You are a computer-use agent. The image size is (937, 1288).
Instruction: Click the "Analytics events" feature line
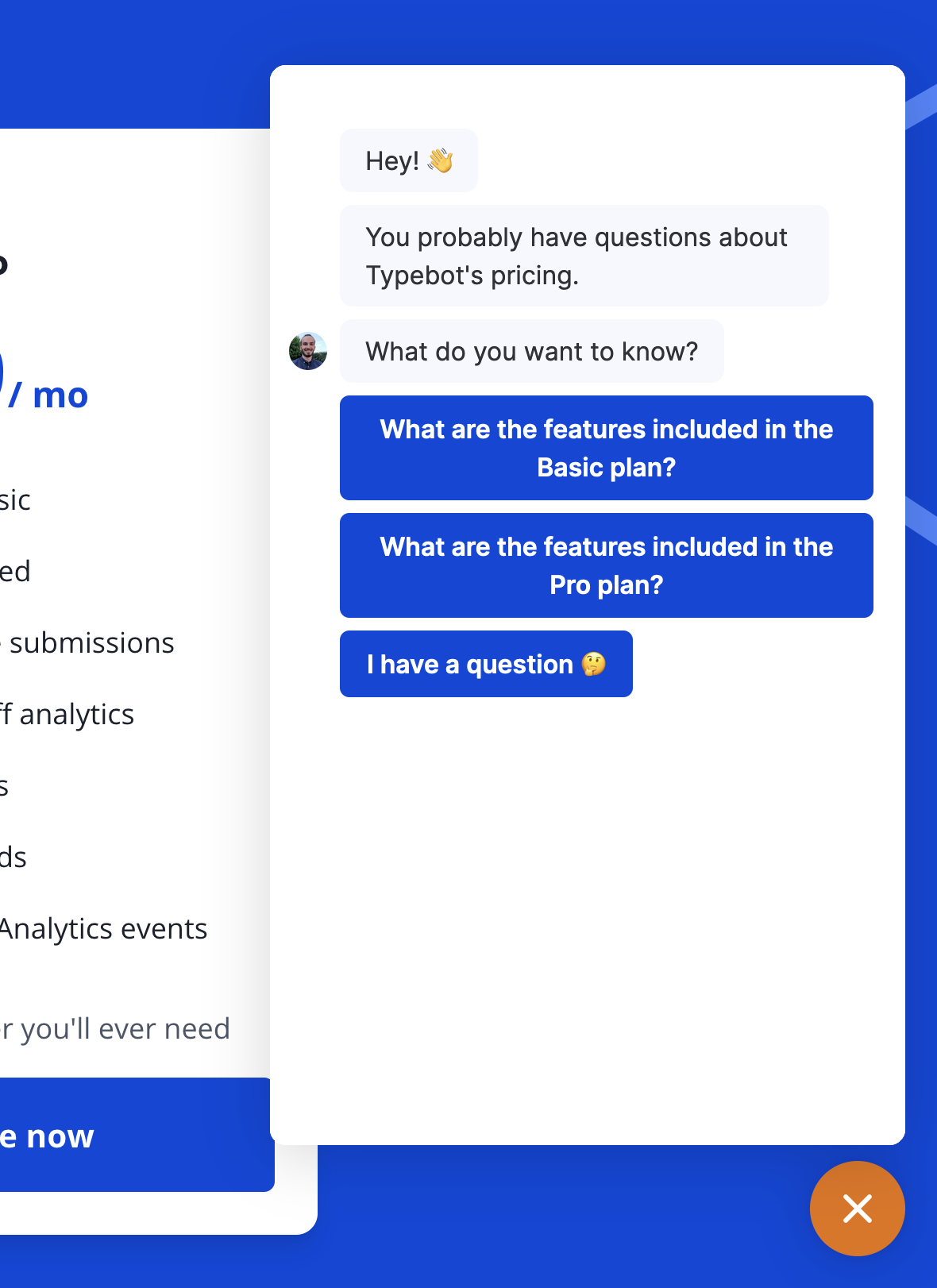pos(103,928)
